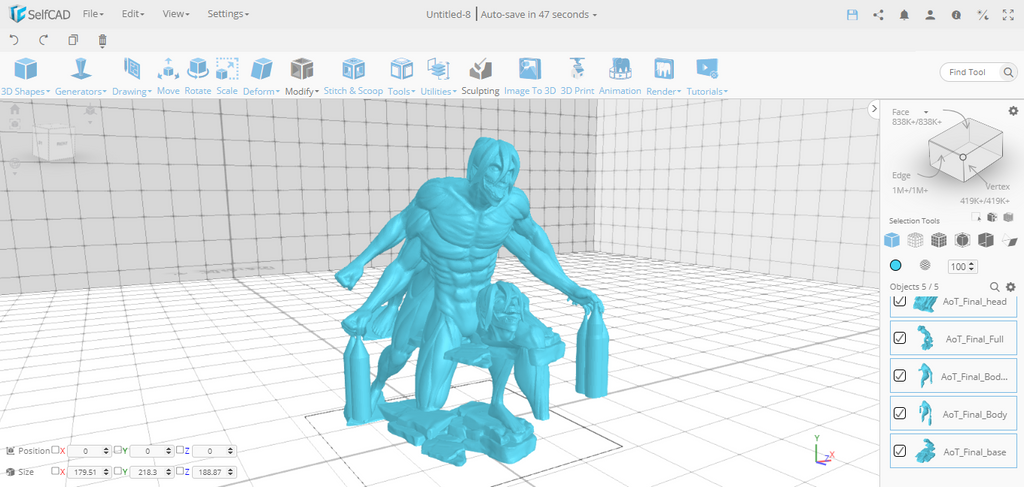The image size is (1024, 487).
Task: Open the Modify tool icon
Action: pyautogui.click(x=302, y=69)
